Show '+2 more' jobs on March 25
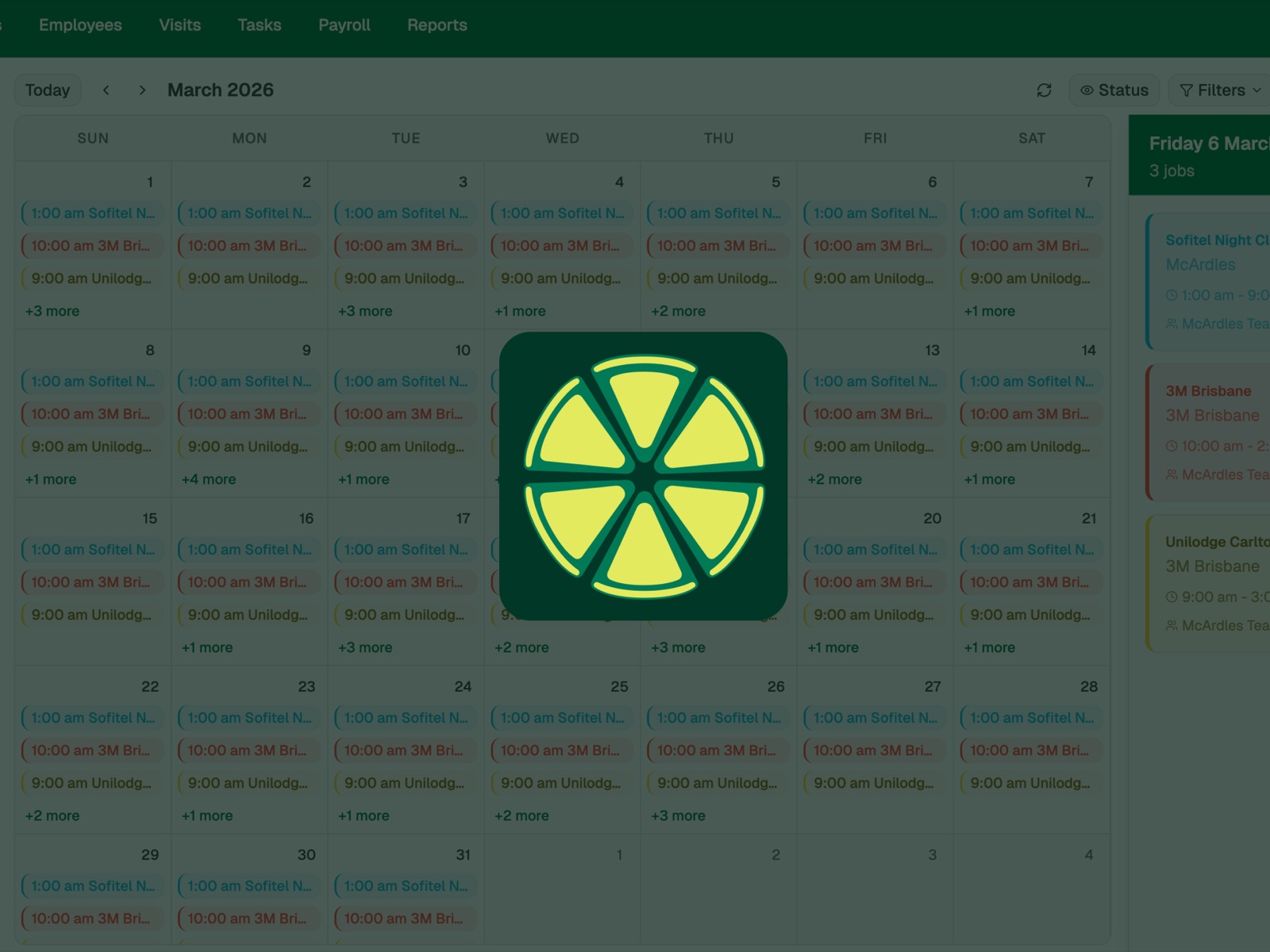 [521, 816]
